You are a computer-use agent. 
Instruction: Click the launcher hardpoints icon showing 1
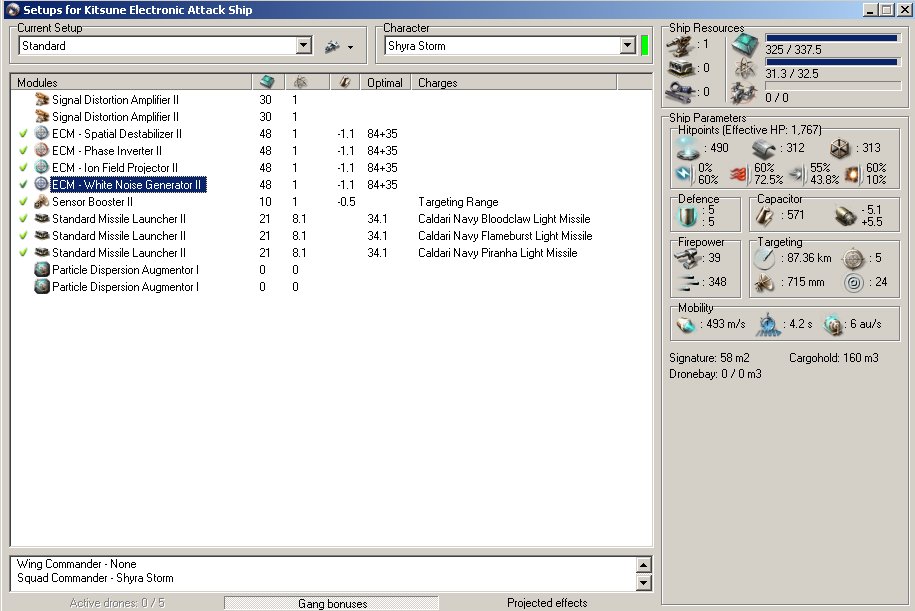click(x=680, y=44)
